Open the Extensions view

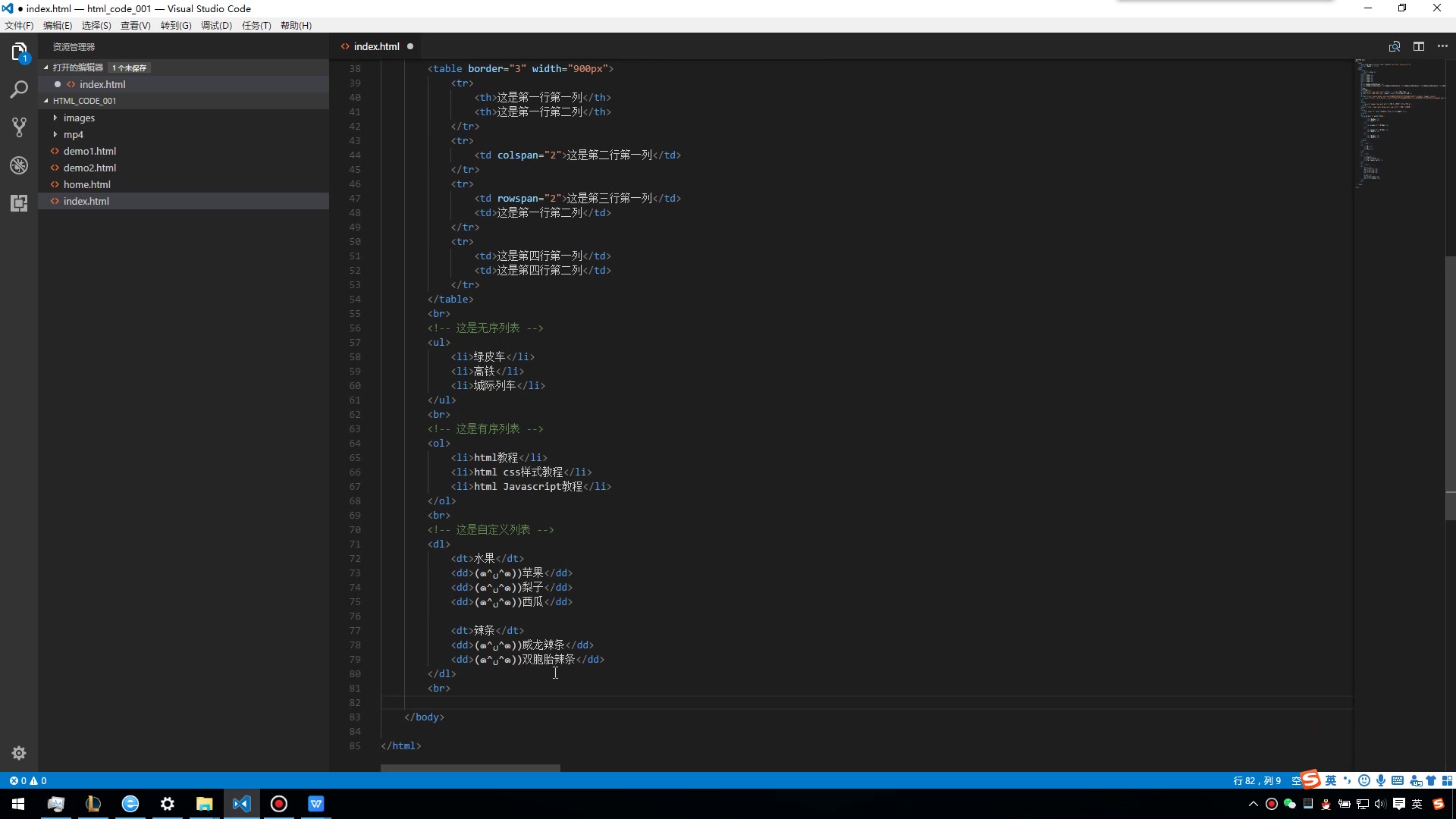18,202
